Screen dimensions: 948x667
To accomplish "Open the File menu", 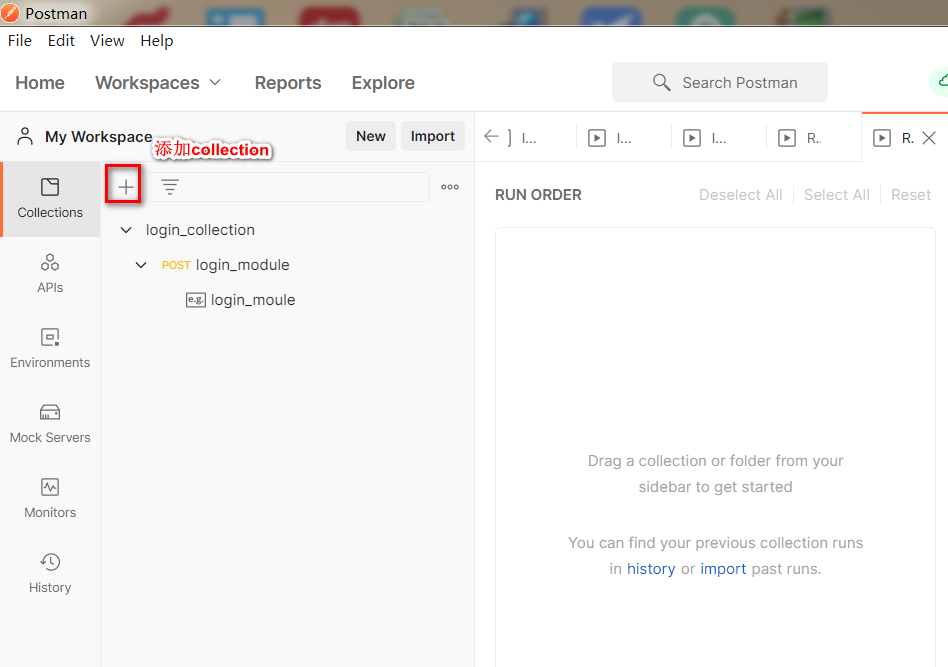I will click(20, 41).
